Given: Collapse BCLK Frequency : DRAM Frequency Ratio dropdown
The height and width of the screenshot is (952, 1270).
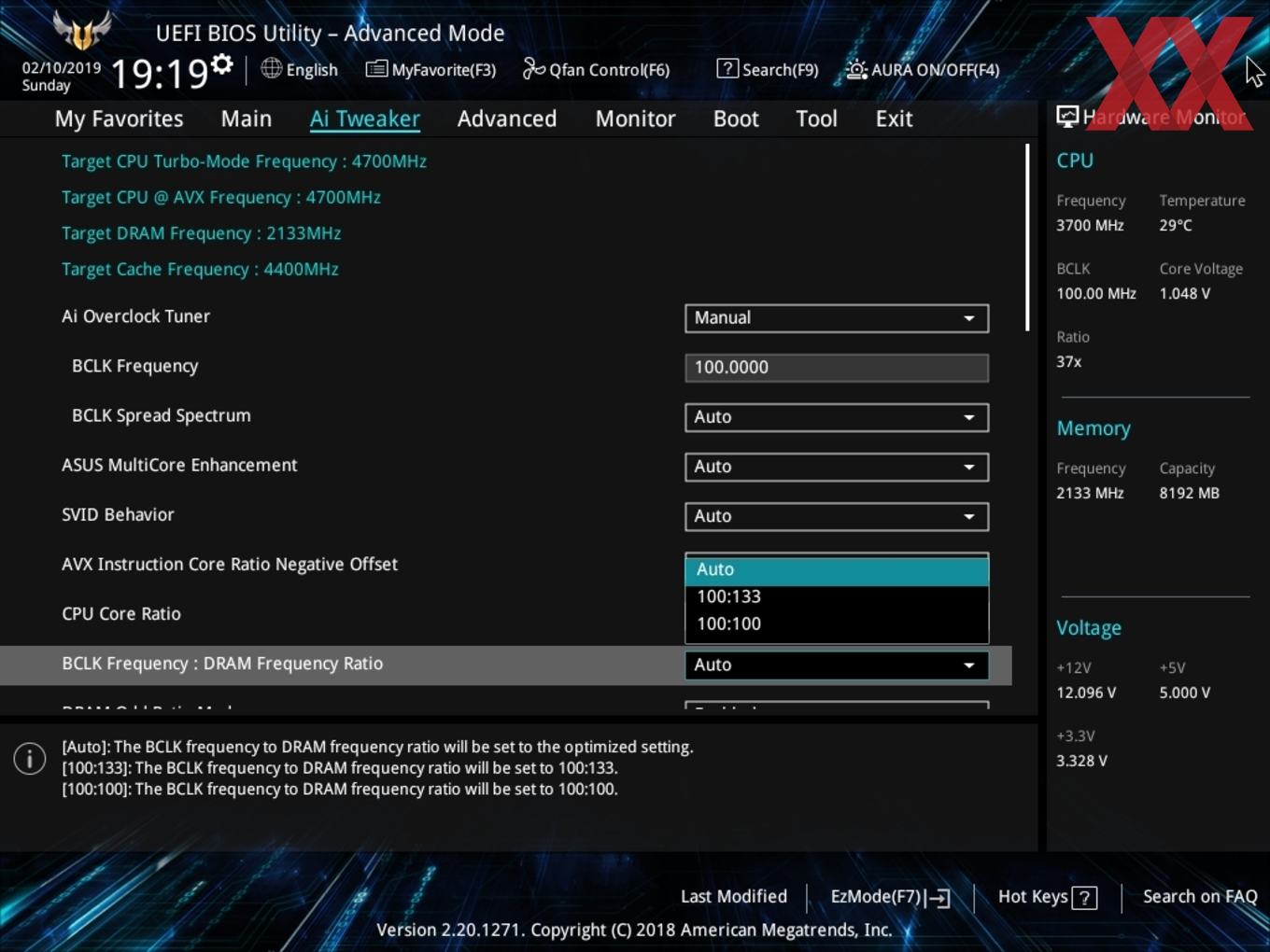Looking at the screenshot, I should pyautogui.click(x=837, y=665).
